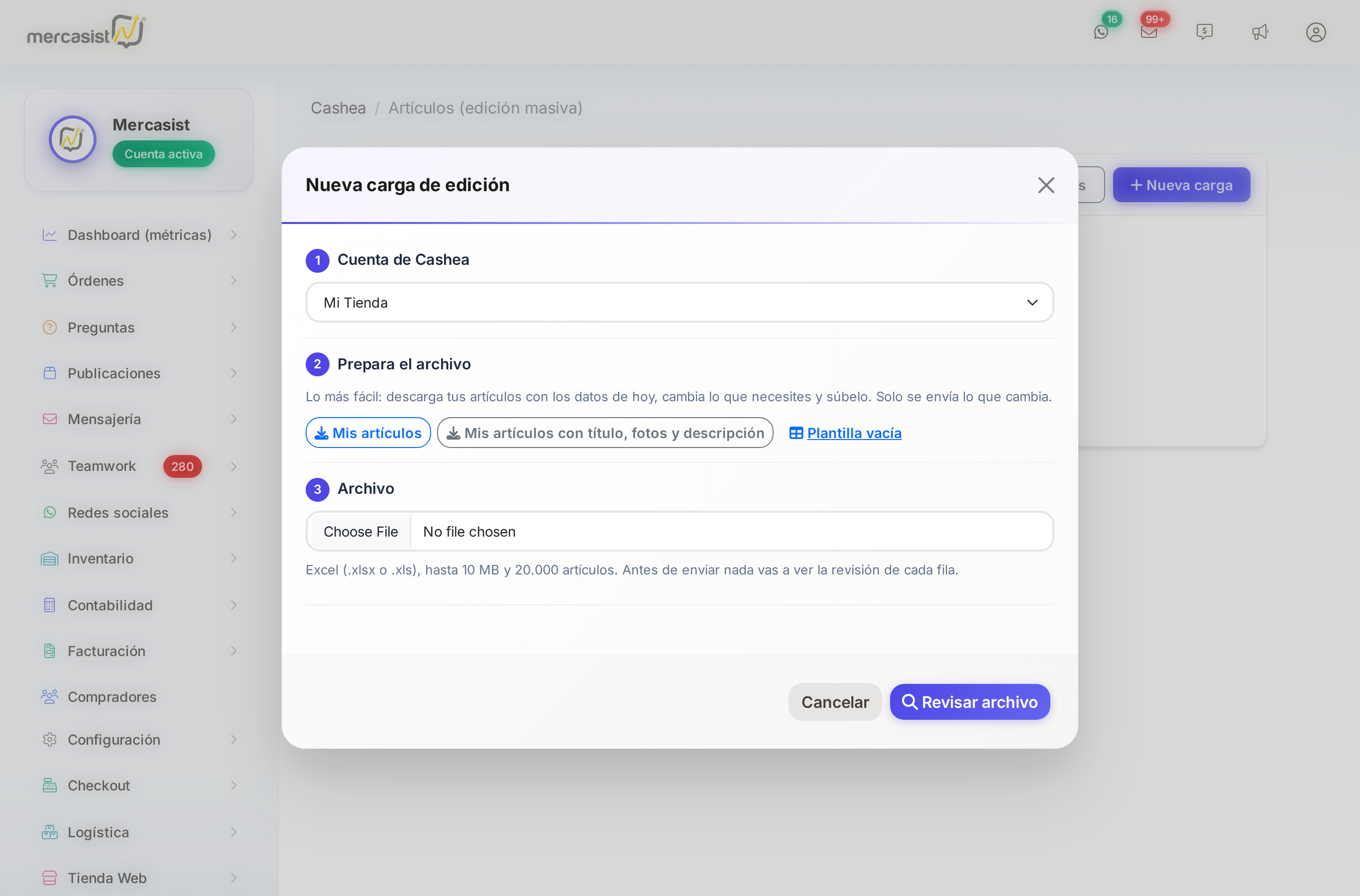Expand the Configuración chevron
Screen dimensions: 1360x896
pos(233,739)
